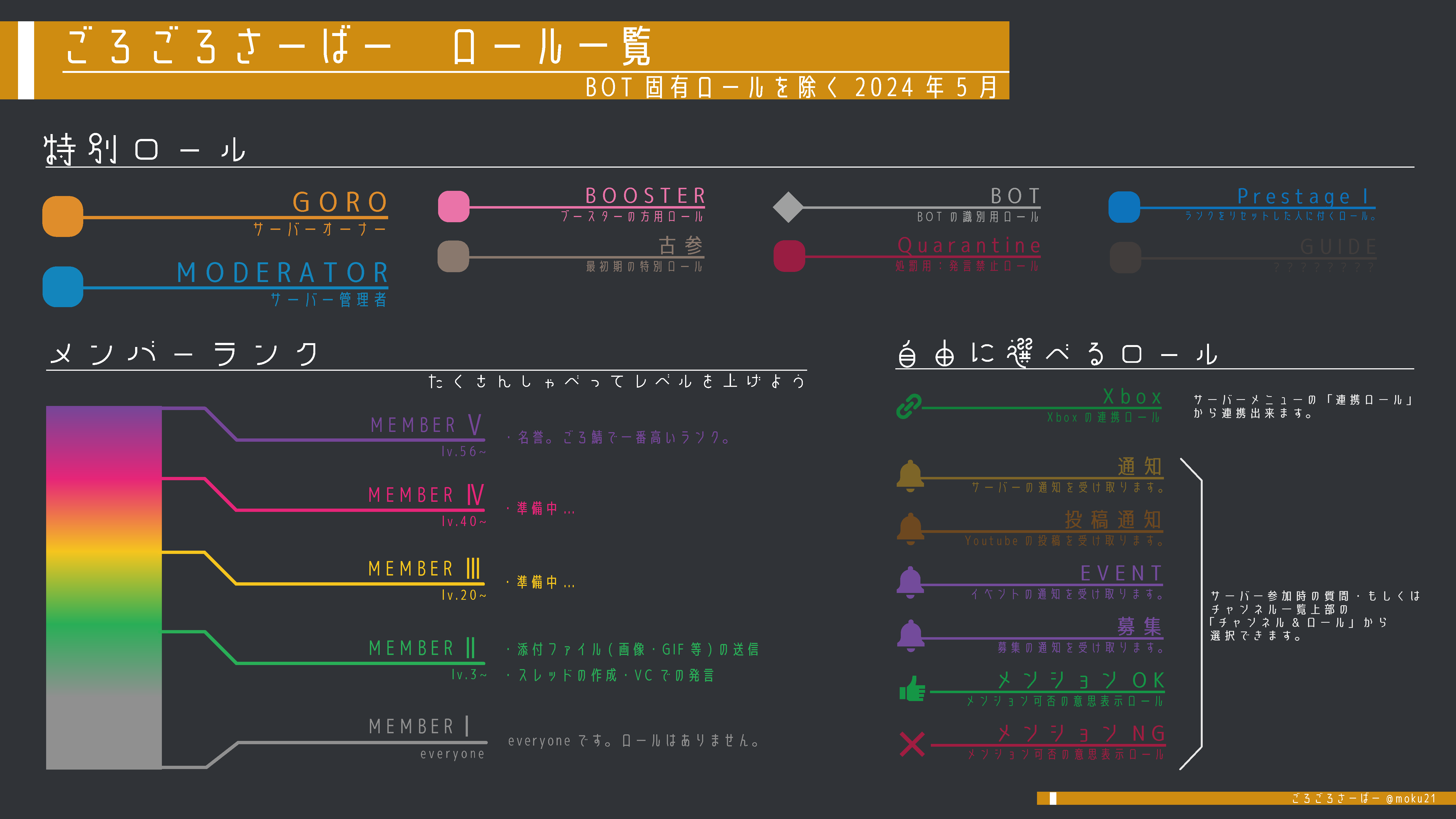Click the サーバーオーナー description
This screenshot has width=1456, height=819.
tap(320, 229)
